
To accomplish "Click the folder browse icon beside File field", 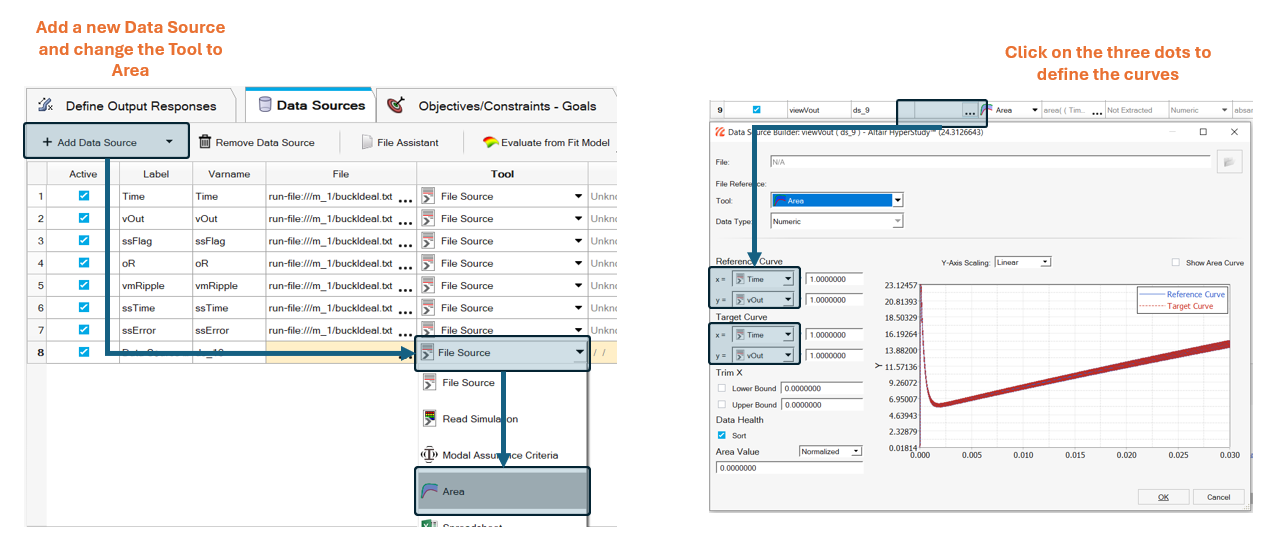I will point(1229,160).
